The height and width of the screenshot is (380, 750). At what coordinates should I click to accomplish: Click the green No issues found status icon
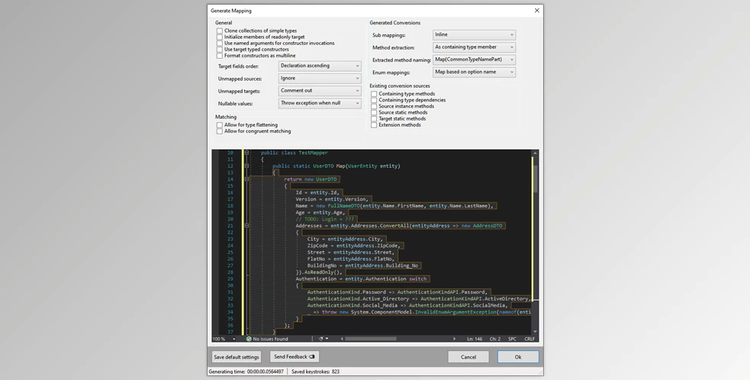(x=249, y=339)
